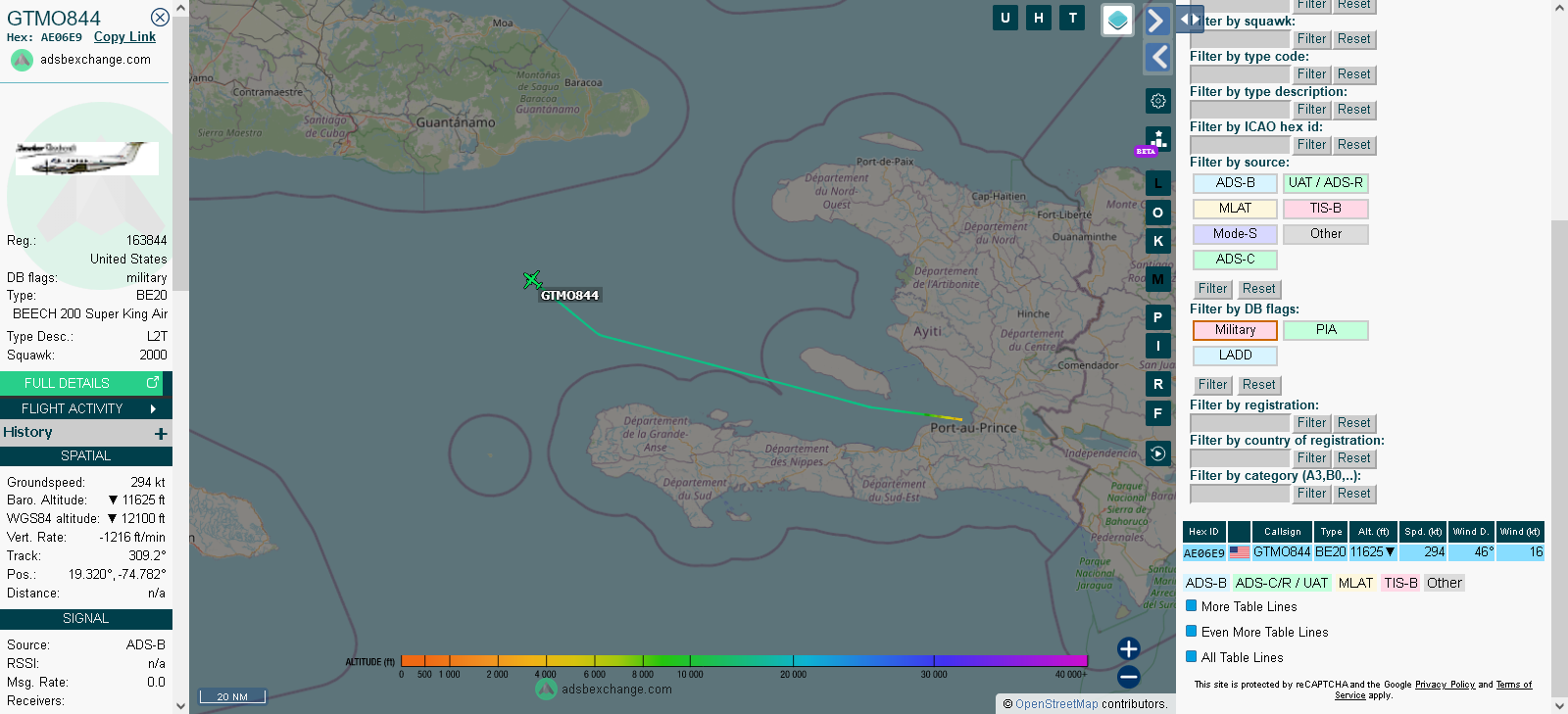Open the settings gear icon
The height and width of the screenshot is (714, 1568).
1158,101
